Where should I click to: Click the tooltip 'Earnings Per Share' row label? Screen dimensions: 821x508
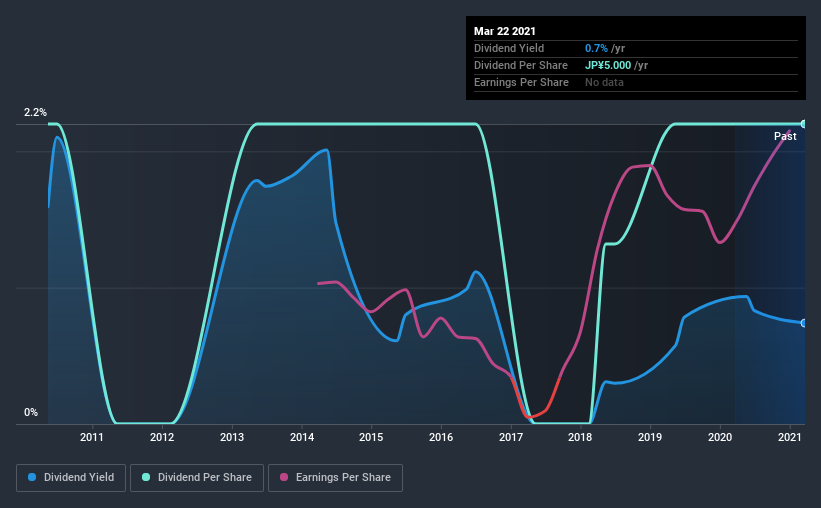521,82
